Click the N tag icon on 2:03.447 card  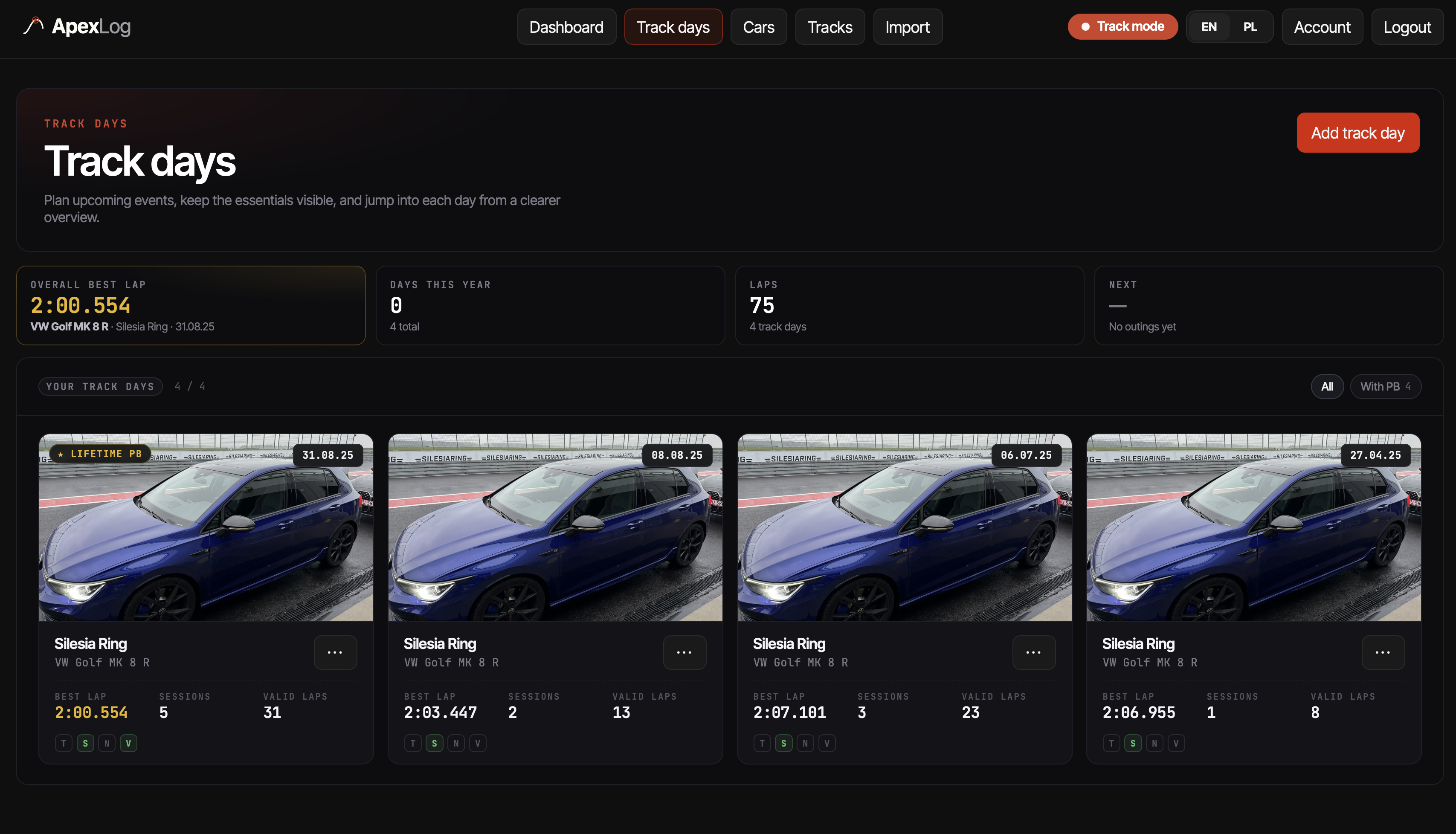tap(456, 743)
